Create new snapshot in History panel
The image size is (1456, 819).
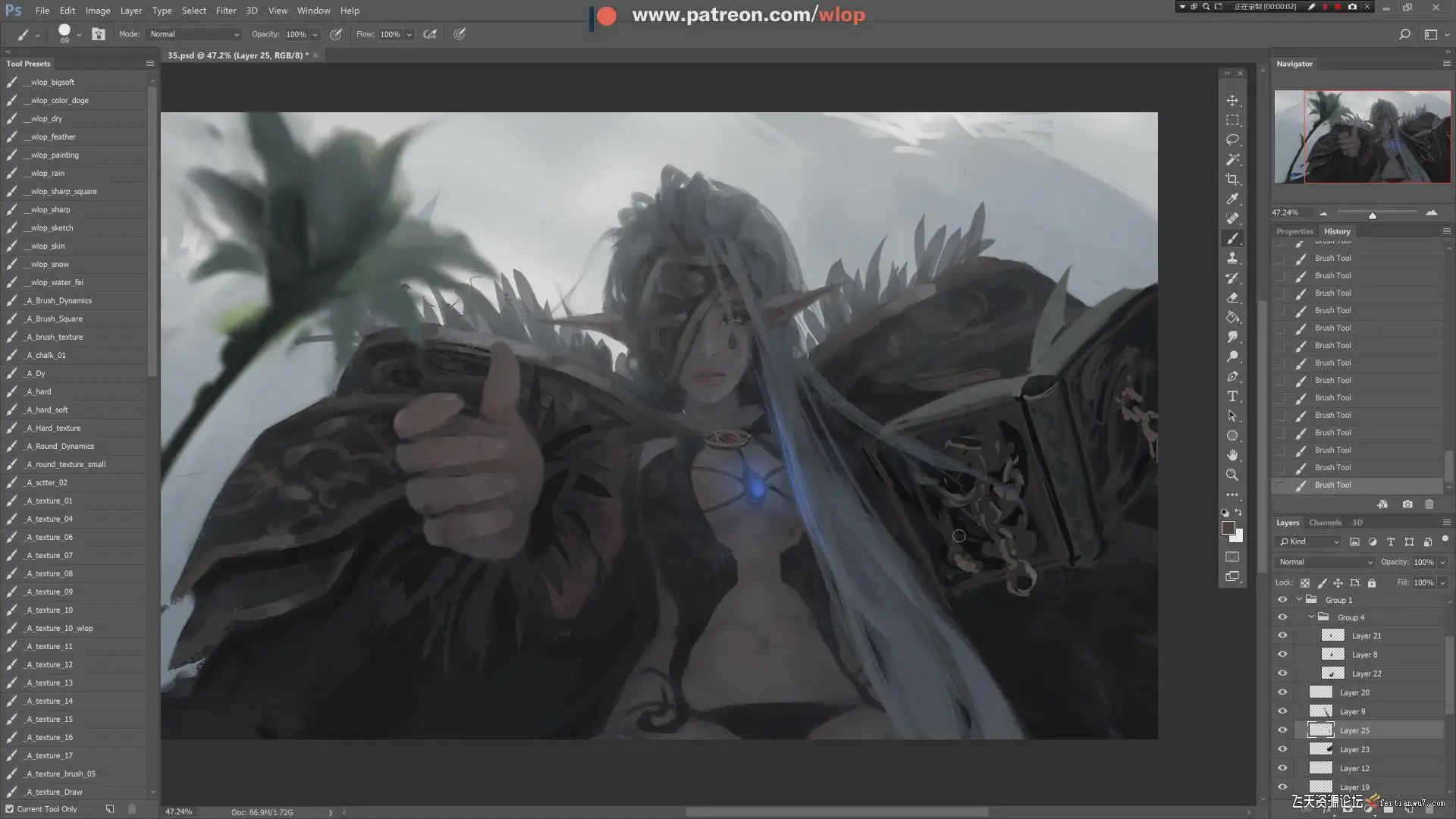point(1407,504)
